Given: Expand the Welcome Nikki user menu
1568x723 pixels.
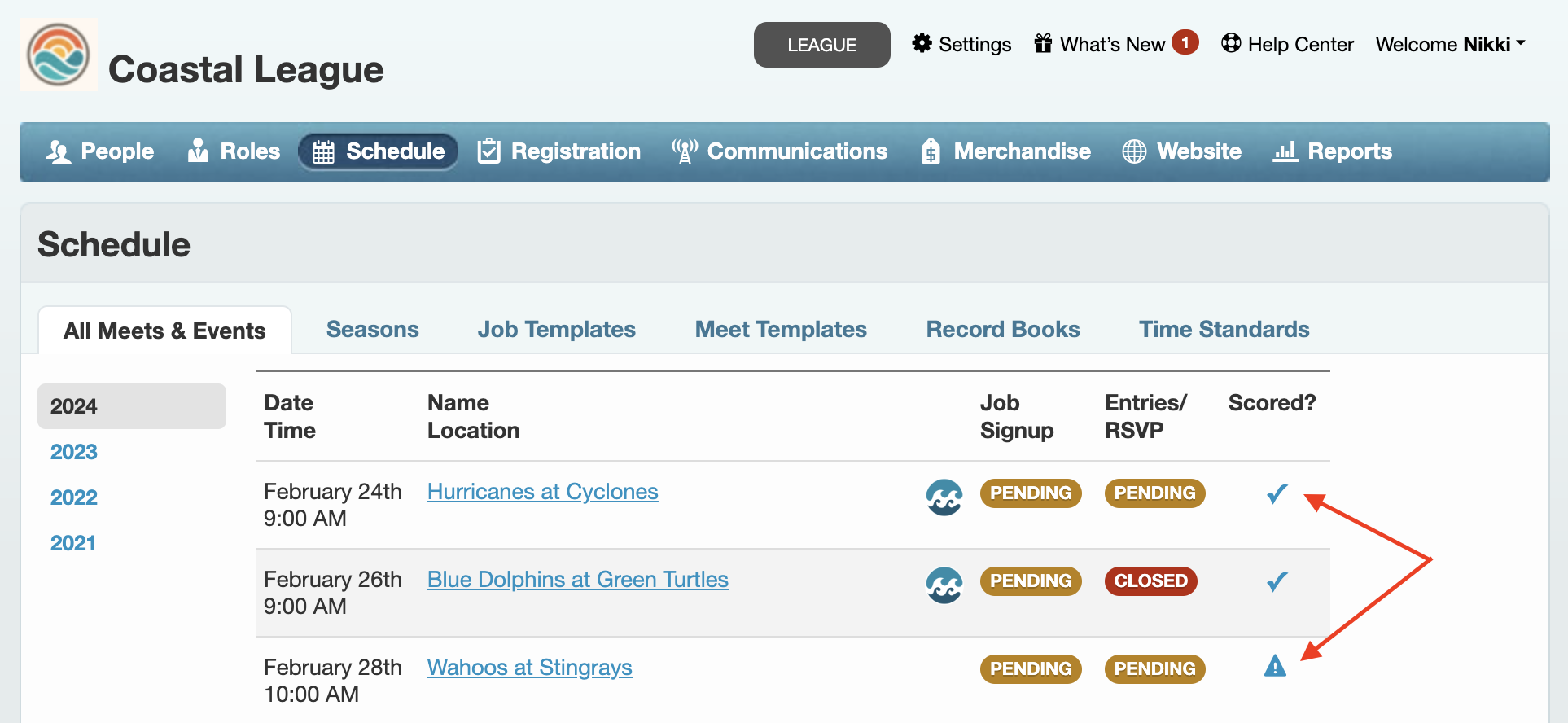Looking at the screenshot, I should [1450, 44].
